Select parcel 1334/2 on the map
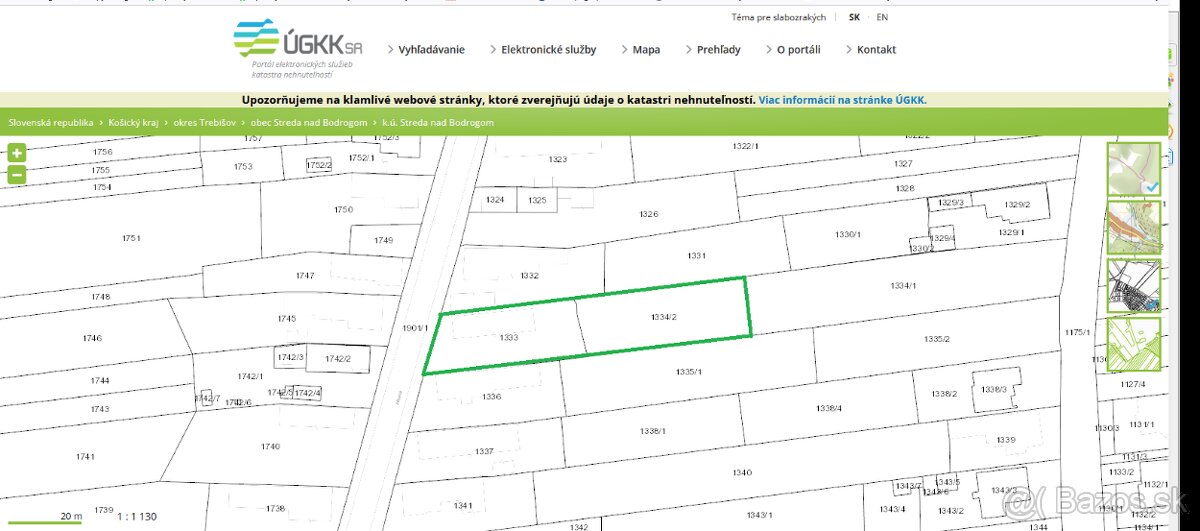Viewport: 1200px width, 531px height. click(664, 317)
